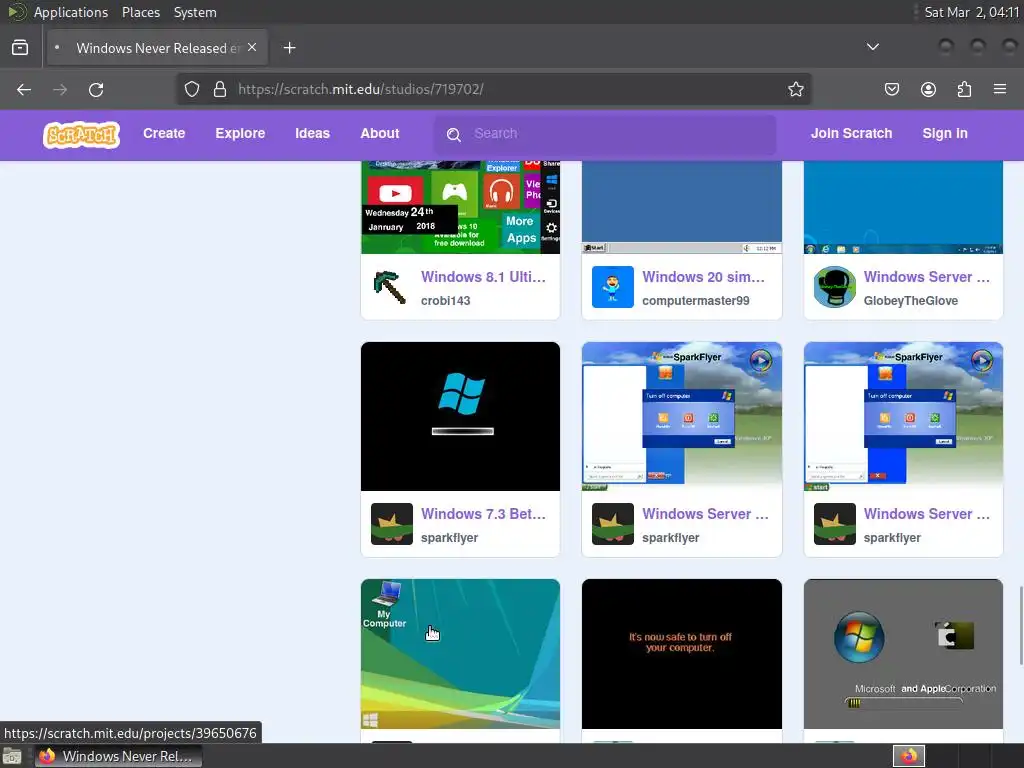Screen dimensions: 1024x768
Task: Click sparkflyer avatar beside Windows 7.3 Beta
Action: [x=391, y=524]
